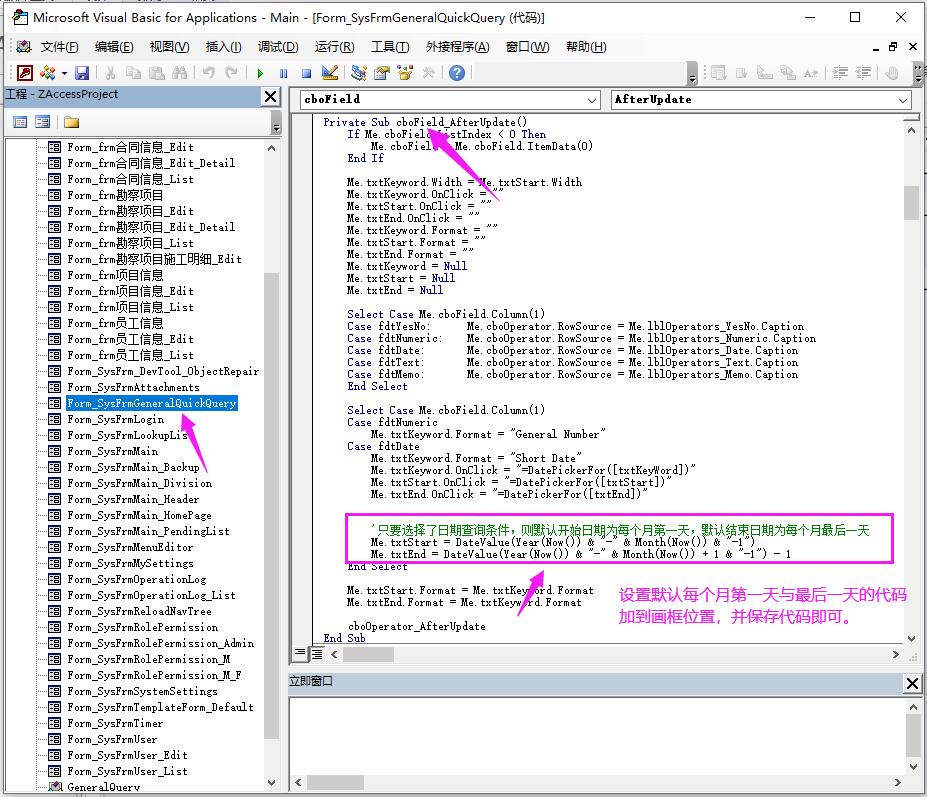927x797 pixels.
Task: Click inside the immediate window text area
Action: (596, 735)
